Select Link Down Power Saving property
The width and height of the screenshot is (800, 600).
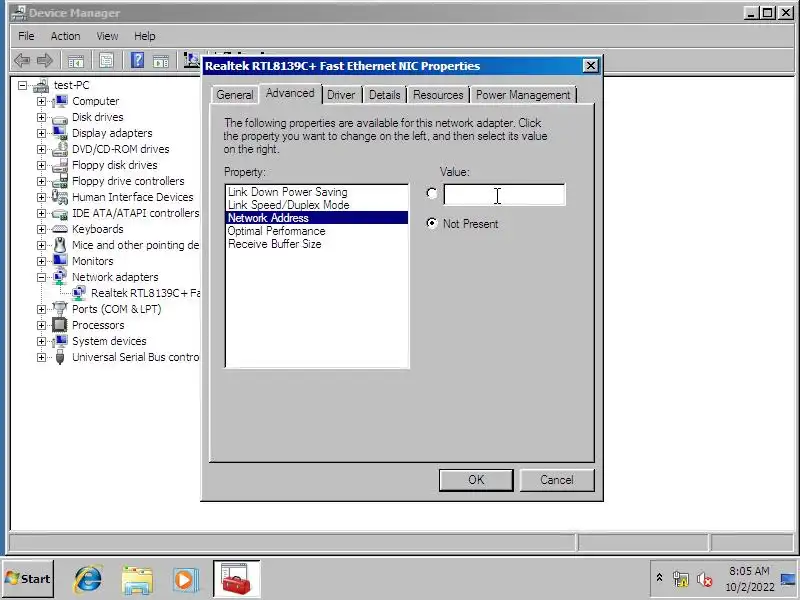[316, 192]
